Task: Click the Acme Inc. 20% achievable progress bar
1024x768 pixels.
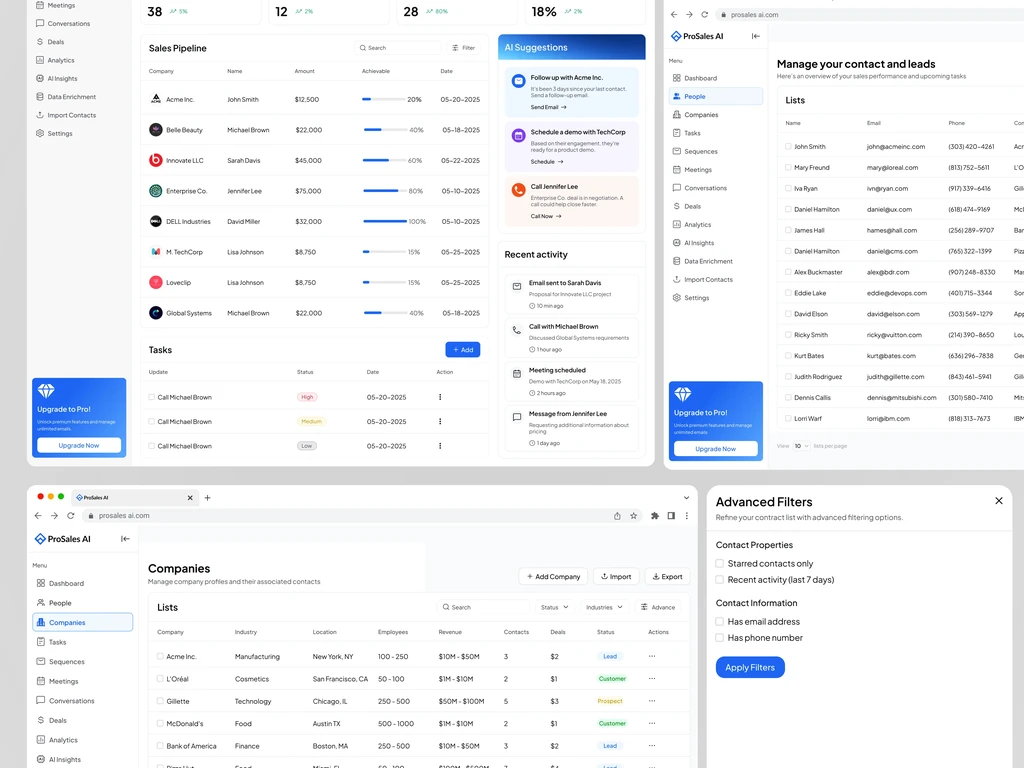Action: 384,99
